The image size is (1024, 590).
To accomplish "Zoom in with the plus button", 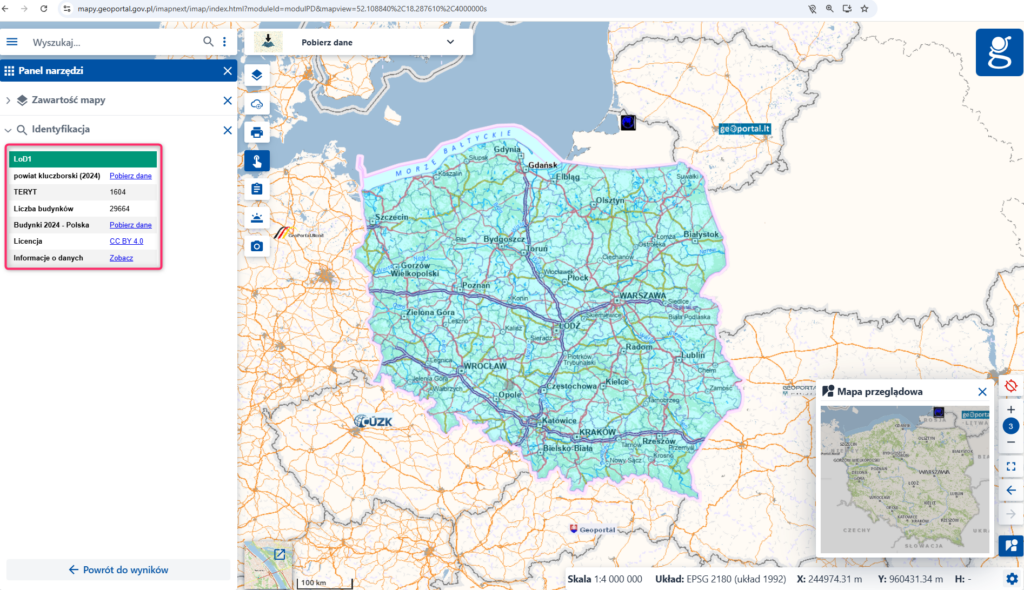I will (1011, 410).
